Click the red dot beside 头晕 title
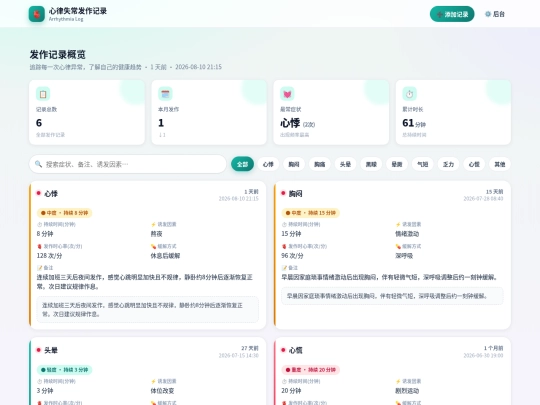 [x=39, y=350]
